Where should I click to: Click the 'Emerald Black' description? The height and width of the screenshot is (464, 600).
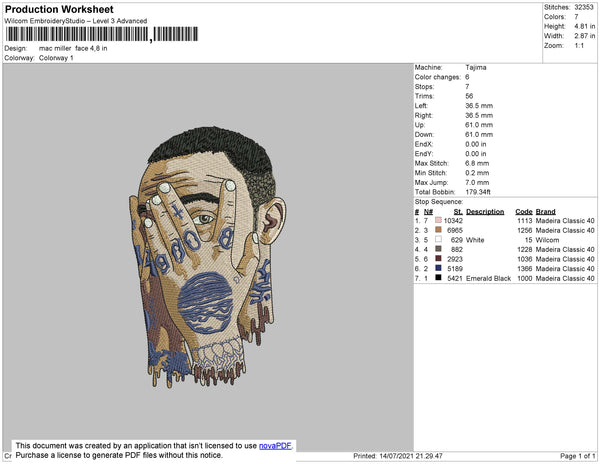pyautogui.click(x=489, y=278)
